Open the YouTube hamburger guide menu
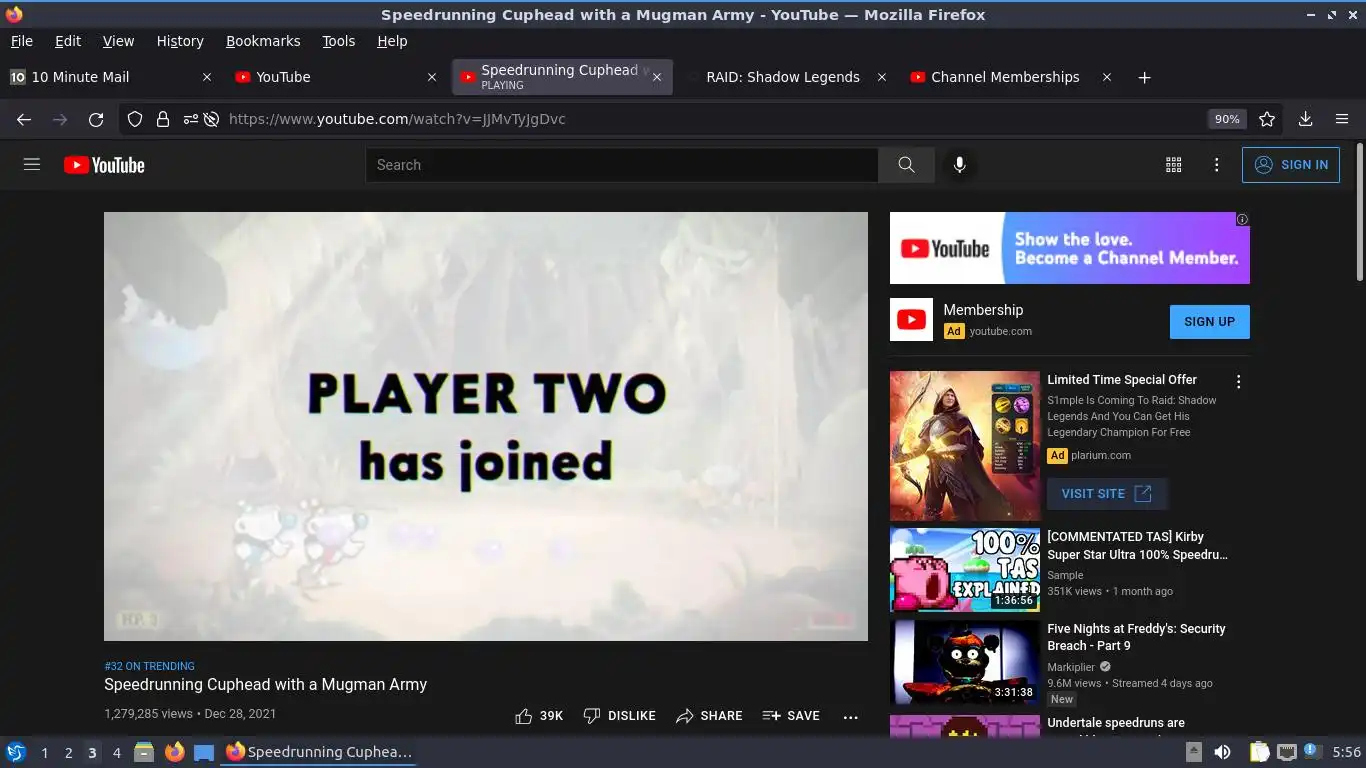 32,165
